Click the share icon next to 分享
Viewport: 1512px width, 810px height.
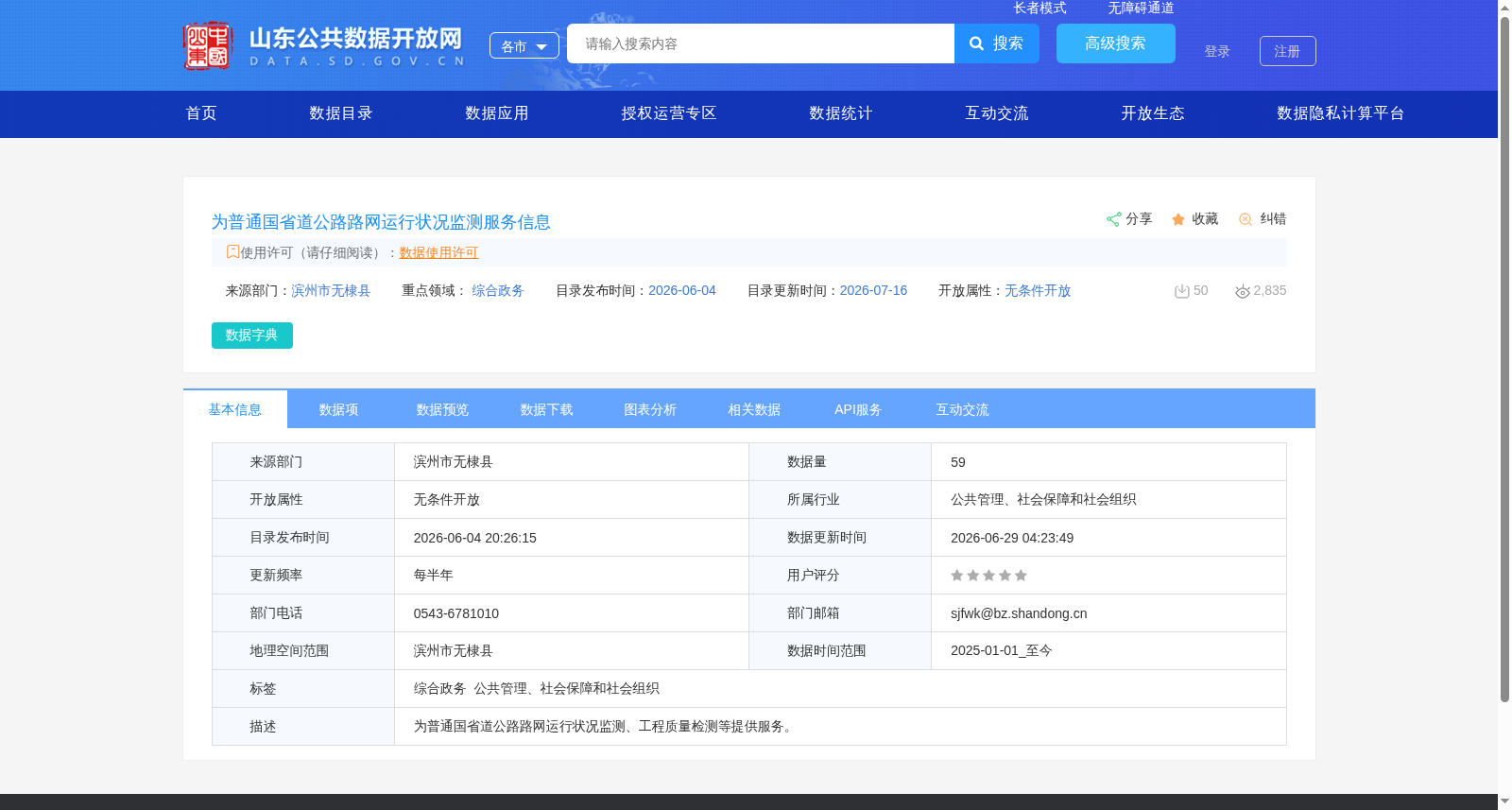(x=1113, y=219)
